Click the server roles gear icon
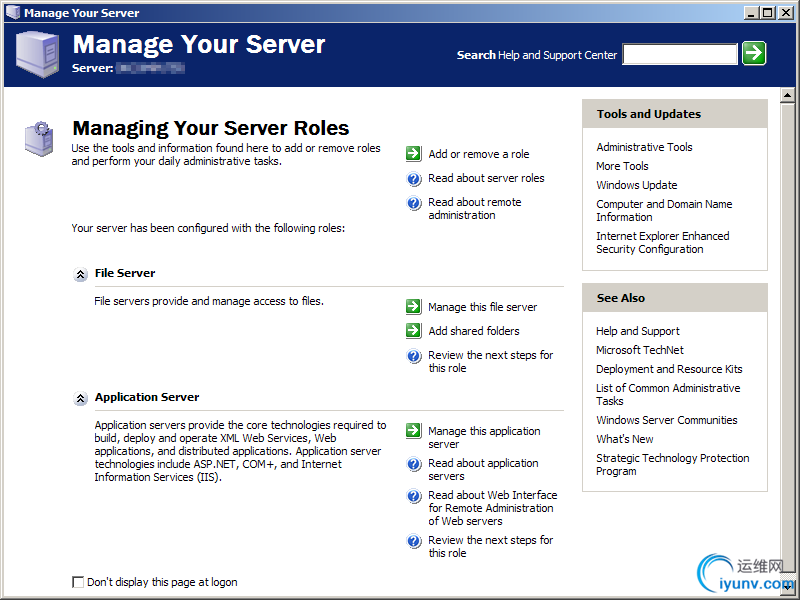 coord(39,138)
